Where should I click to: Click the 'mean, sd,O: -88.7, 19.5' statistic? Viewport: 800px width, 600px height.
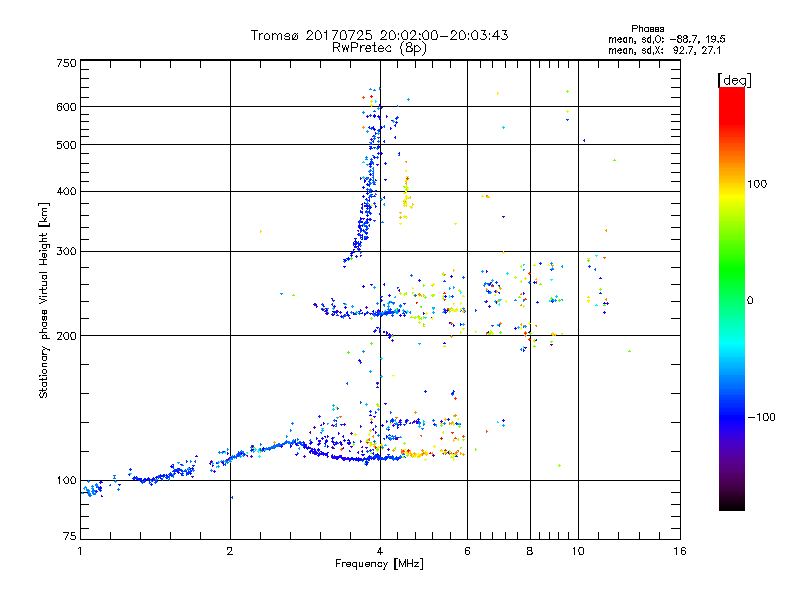(666, 39)
